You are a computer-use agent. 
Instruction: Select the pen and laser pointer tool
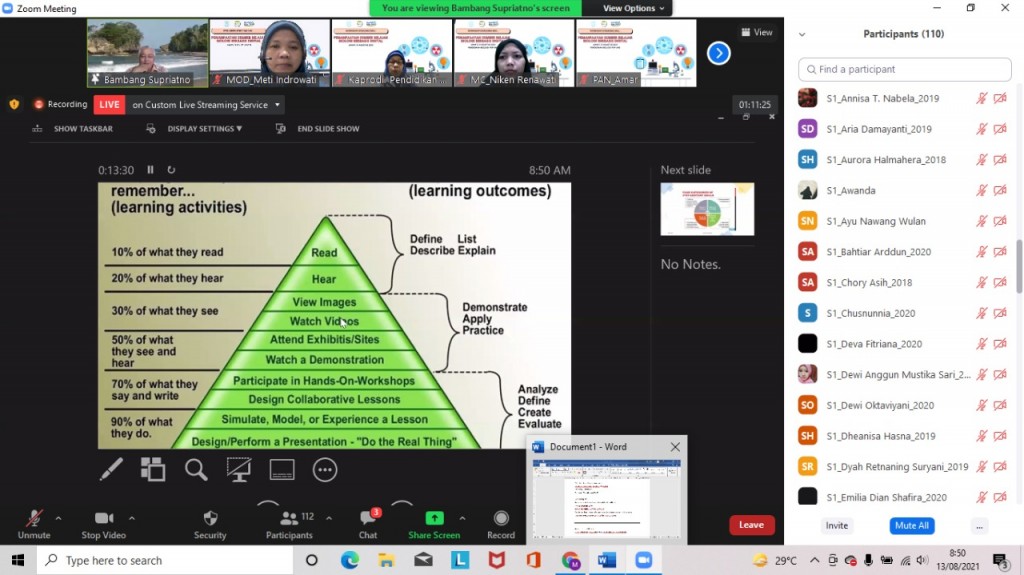[111, 469]
